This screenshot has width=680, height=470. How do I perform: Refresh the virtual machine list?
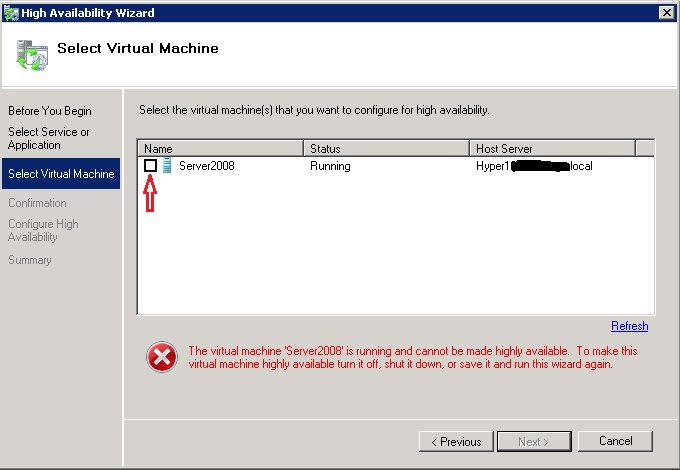click(x=629, y=326)
